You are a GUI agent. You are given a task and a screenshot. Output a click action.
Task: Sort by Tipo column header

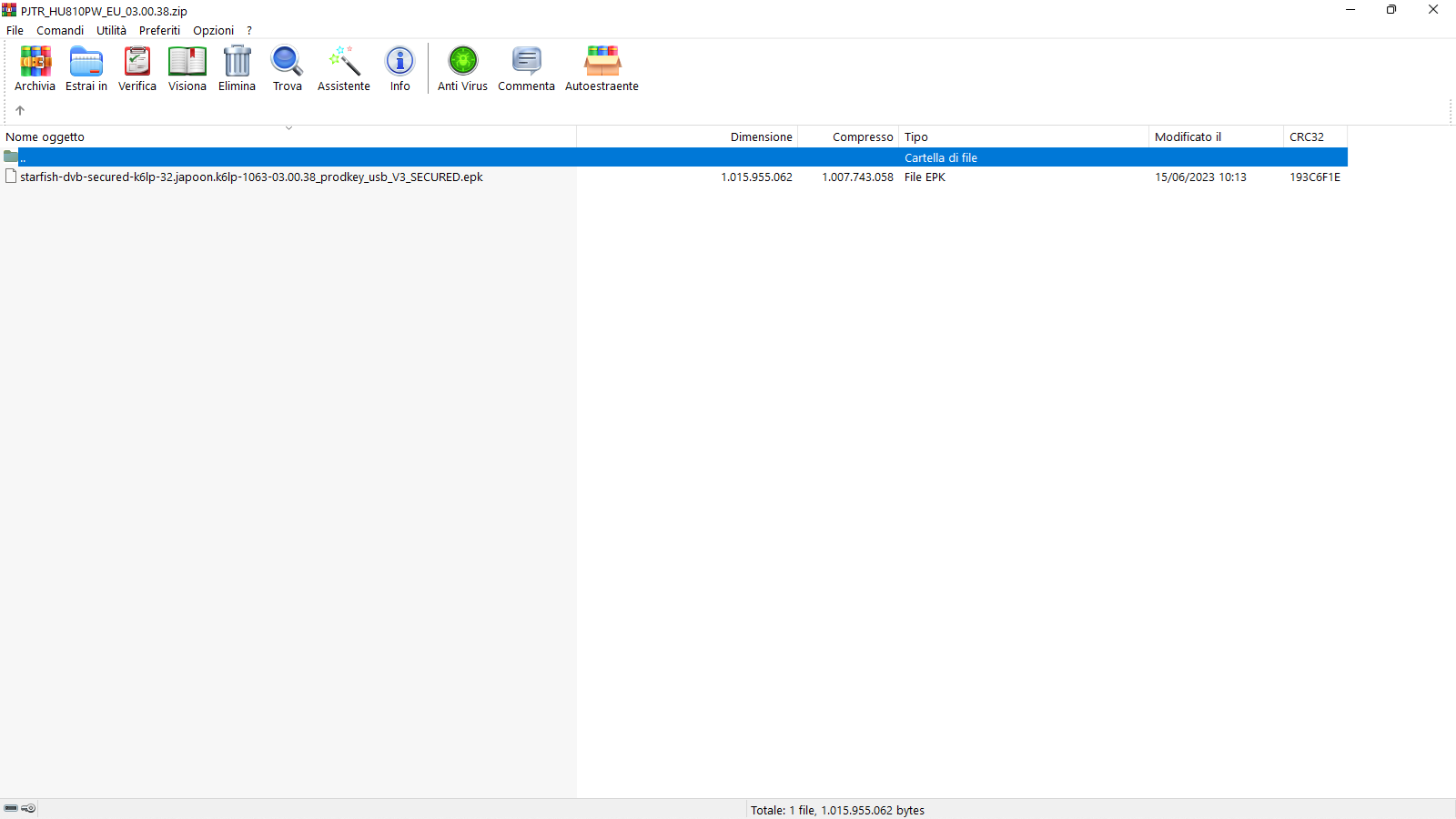pos(1024,136)
